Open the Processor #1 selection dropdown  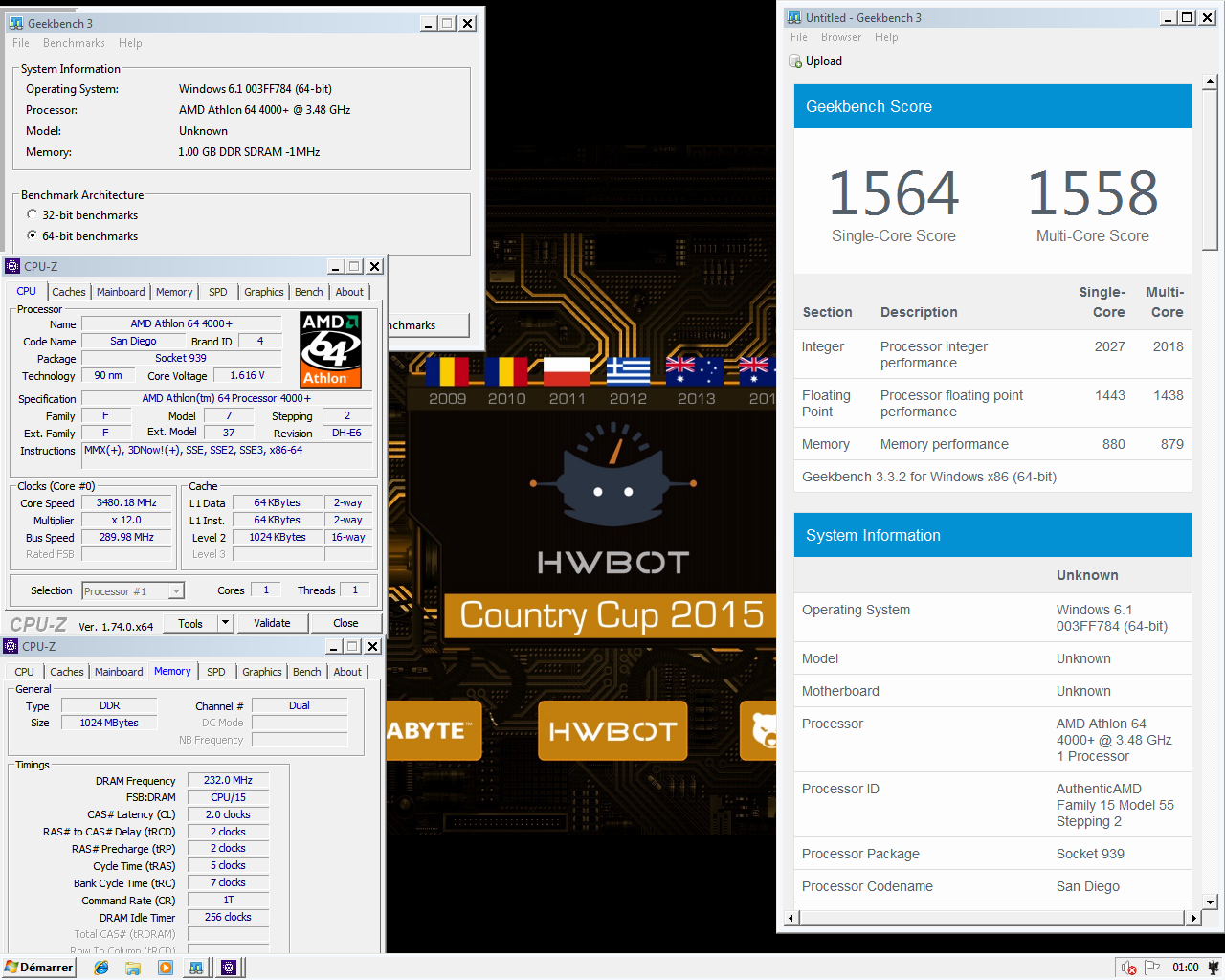coord(176,591)
